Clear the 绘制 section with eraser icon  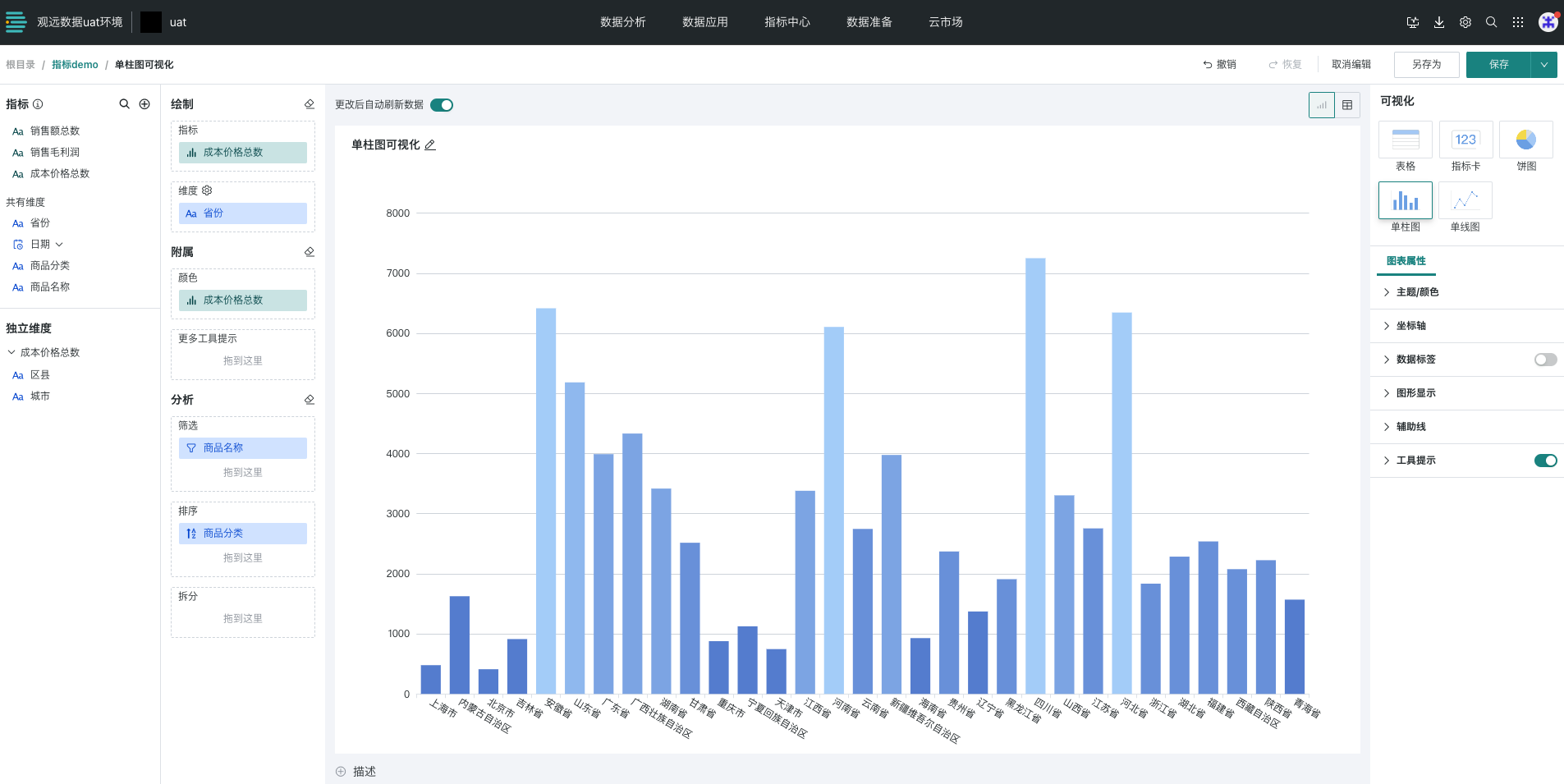click(x=310, y=104)
